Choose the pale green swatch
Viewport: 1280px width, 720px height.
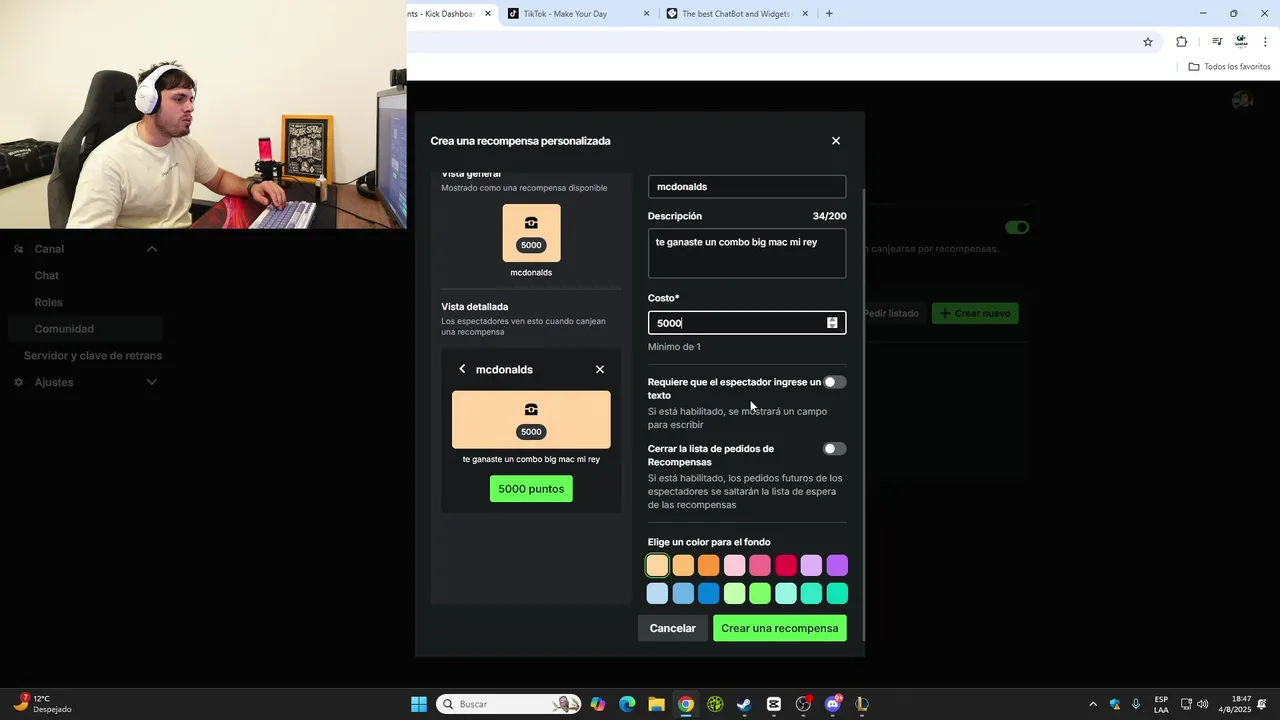(x=735, y=594)
